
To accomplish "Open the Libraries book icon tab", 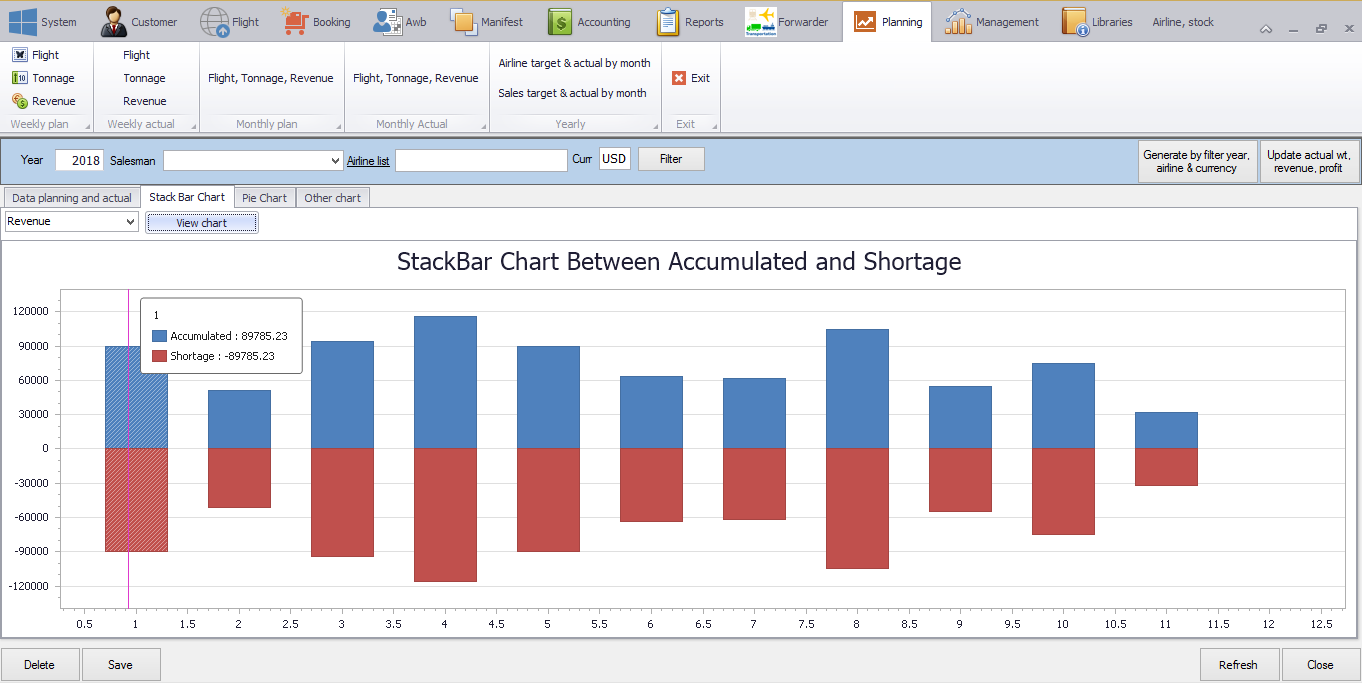I will (1073, 22).
